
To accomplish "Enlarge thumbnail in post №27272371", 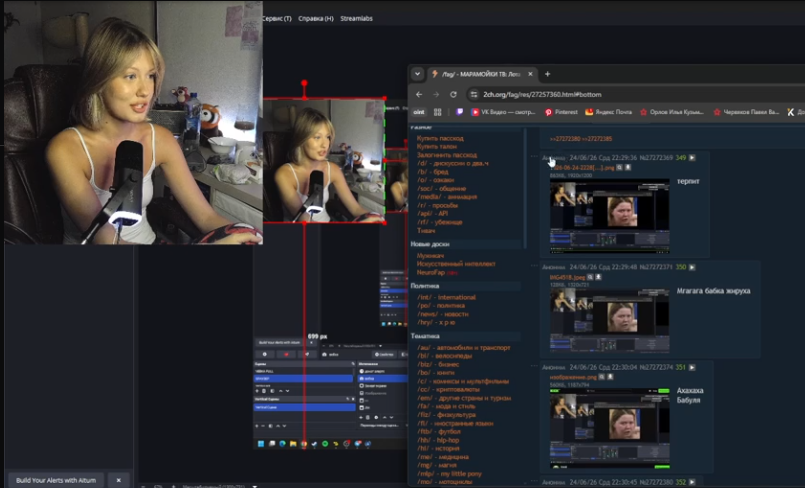I will pos(609,320).
